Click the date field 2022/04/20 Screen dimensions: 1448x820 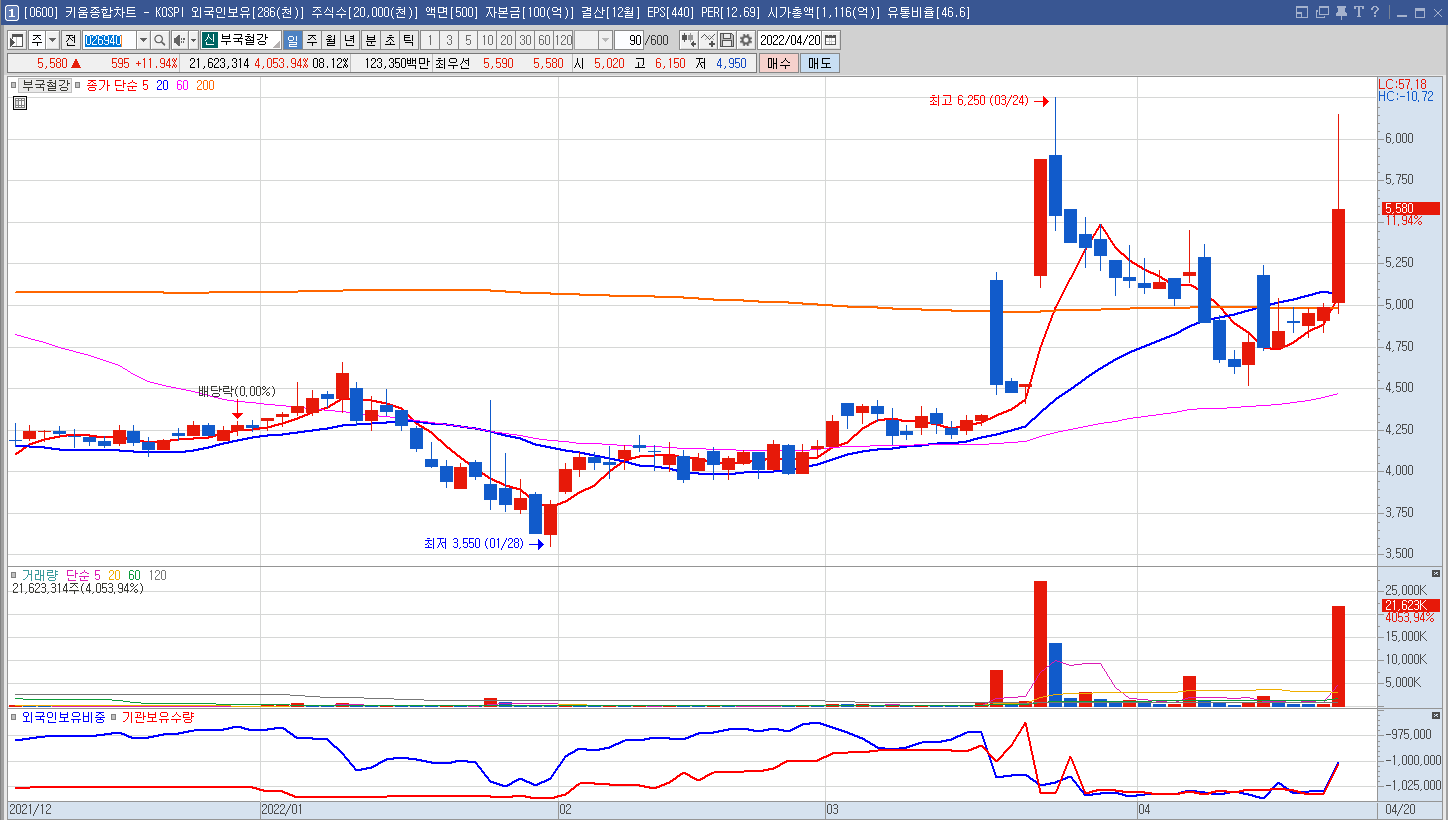pos(790,40)
